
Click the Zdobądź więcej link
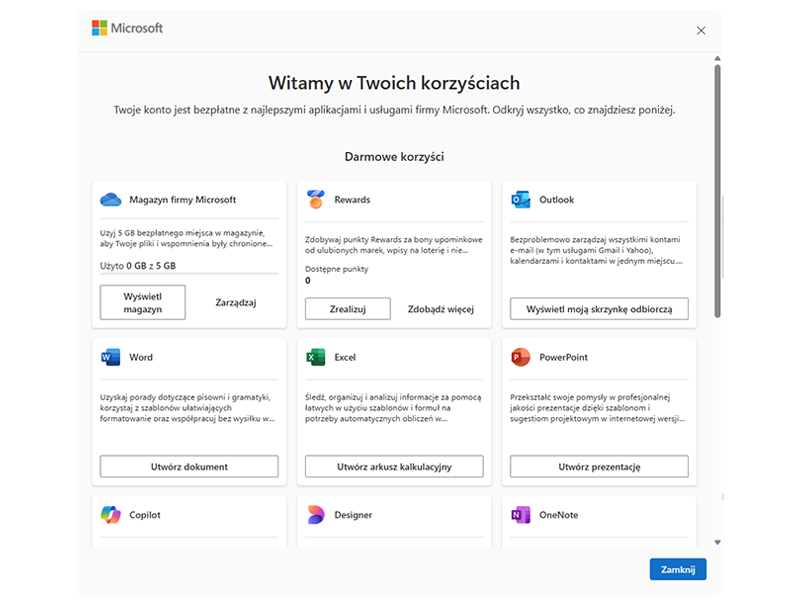[441, 309]
